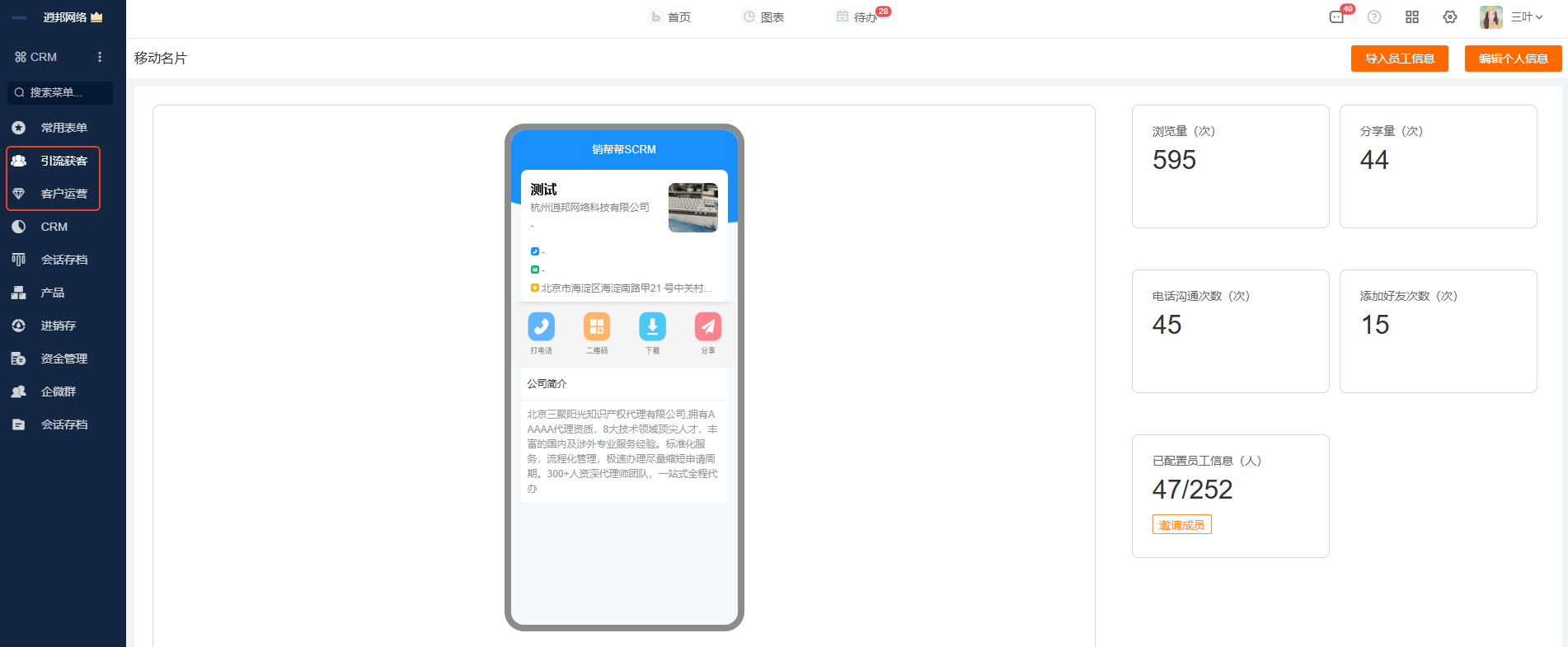Open the CRM module three-dot menu
Screen dimensions: 1568x647
pos(100,57)
